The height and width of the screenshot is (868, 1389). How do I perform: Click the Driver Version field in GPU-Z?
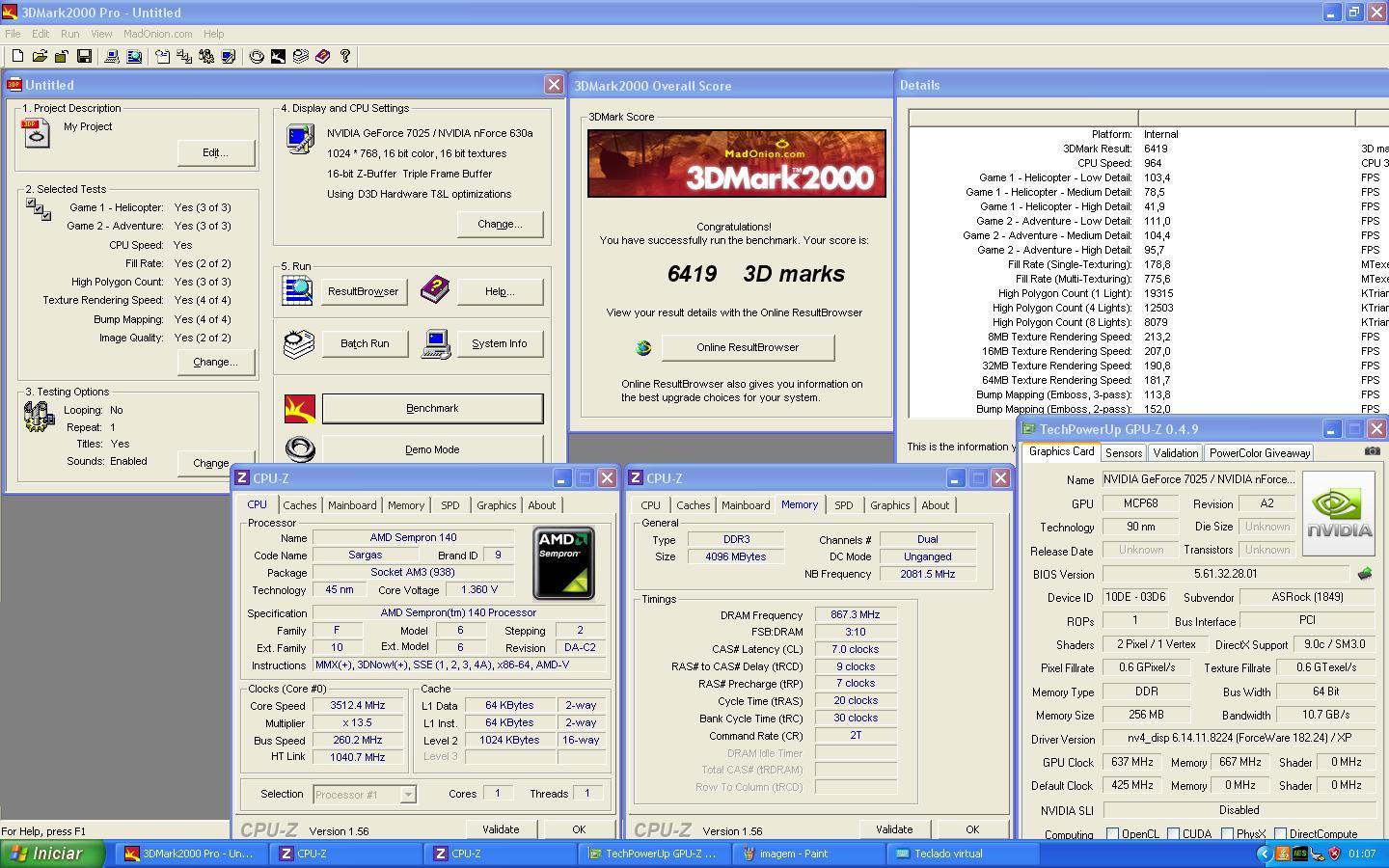pos(1239,739)
